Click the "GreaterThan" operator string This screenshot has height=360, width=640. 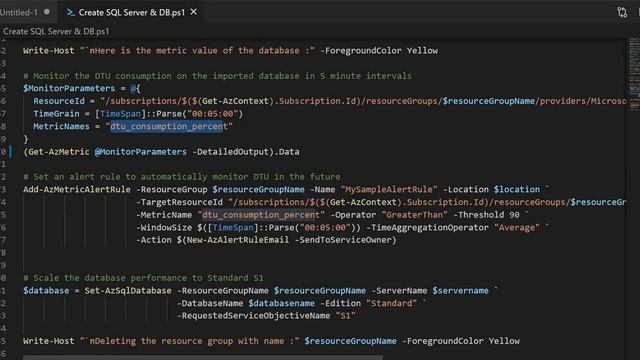pos(414,215)
